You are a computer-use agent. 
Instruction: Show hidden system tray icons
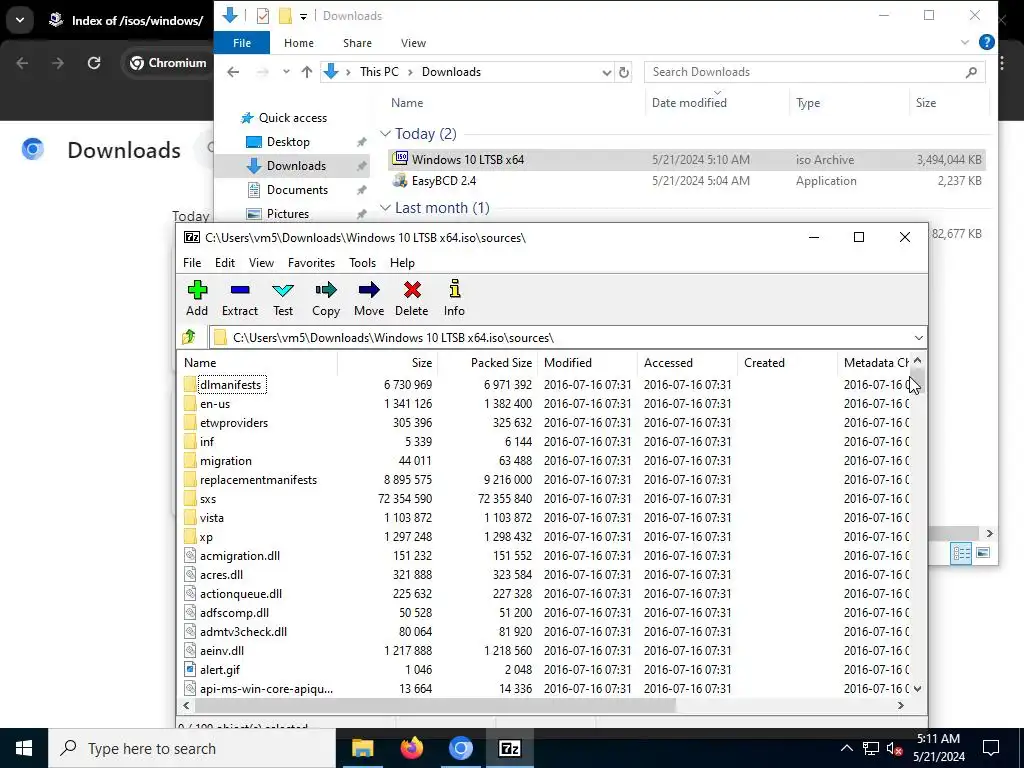pos(846,748)
